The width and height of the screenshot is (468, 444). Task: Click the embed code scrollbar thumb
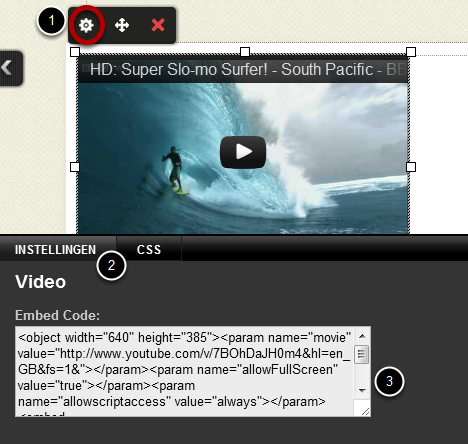click(362, 354)
